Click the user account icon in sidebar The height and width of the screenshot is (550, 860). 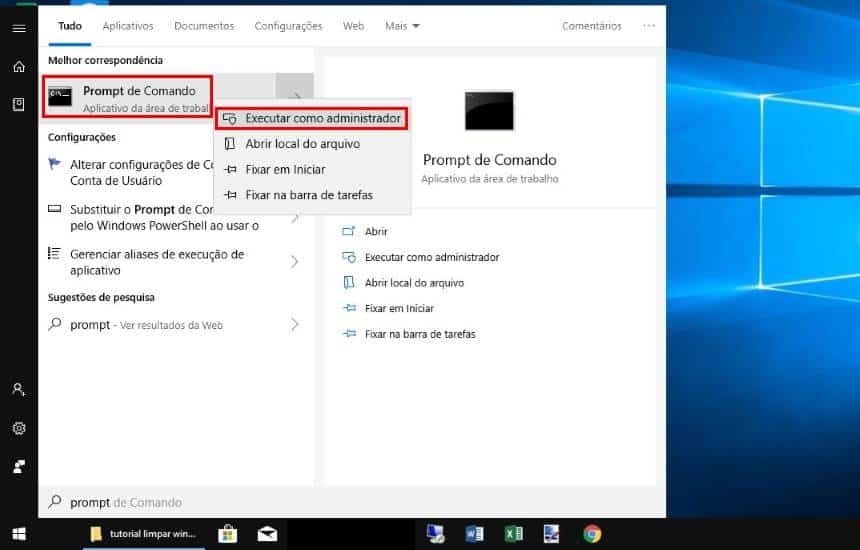pos(19,390)
